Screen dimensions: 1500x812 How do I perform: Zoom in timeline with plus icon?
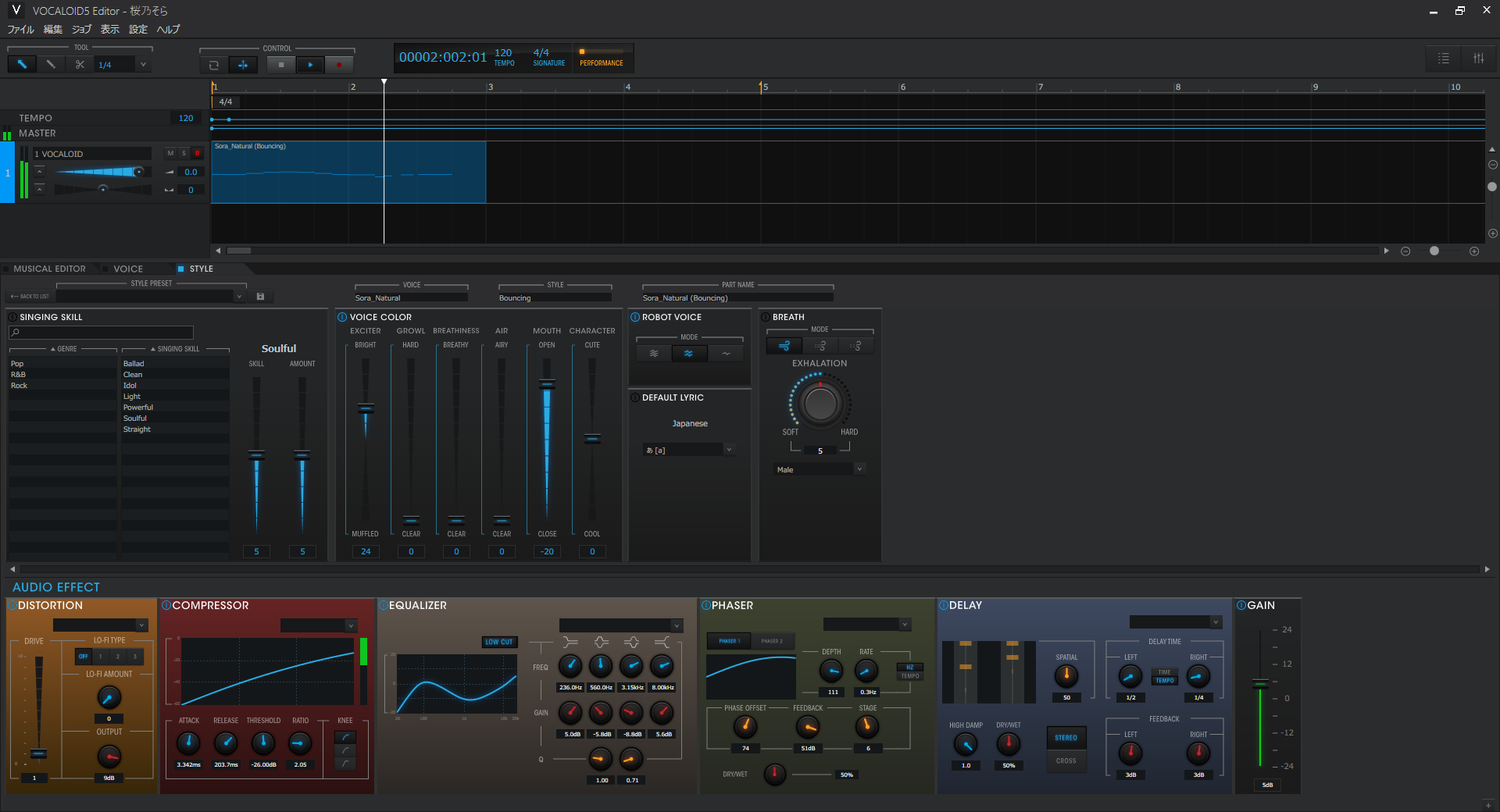click(x=1474, y=251)
